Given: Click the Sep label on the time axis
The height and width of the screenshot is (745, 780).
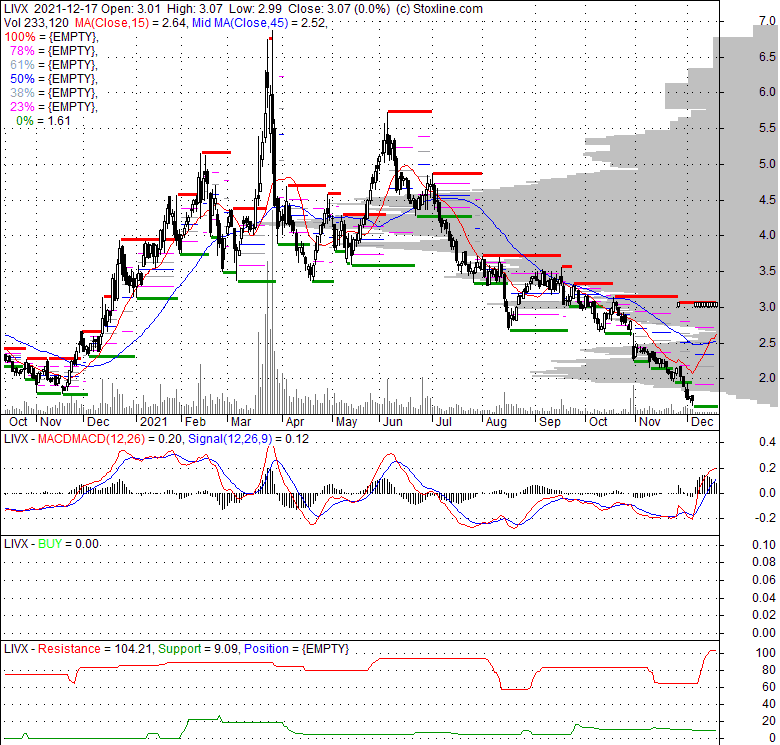Looking at the screenshot, I should [x=550, y=422].
